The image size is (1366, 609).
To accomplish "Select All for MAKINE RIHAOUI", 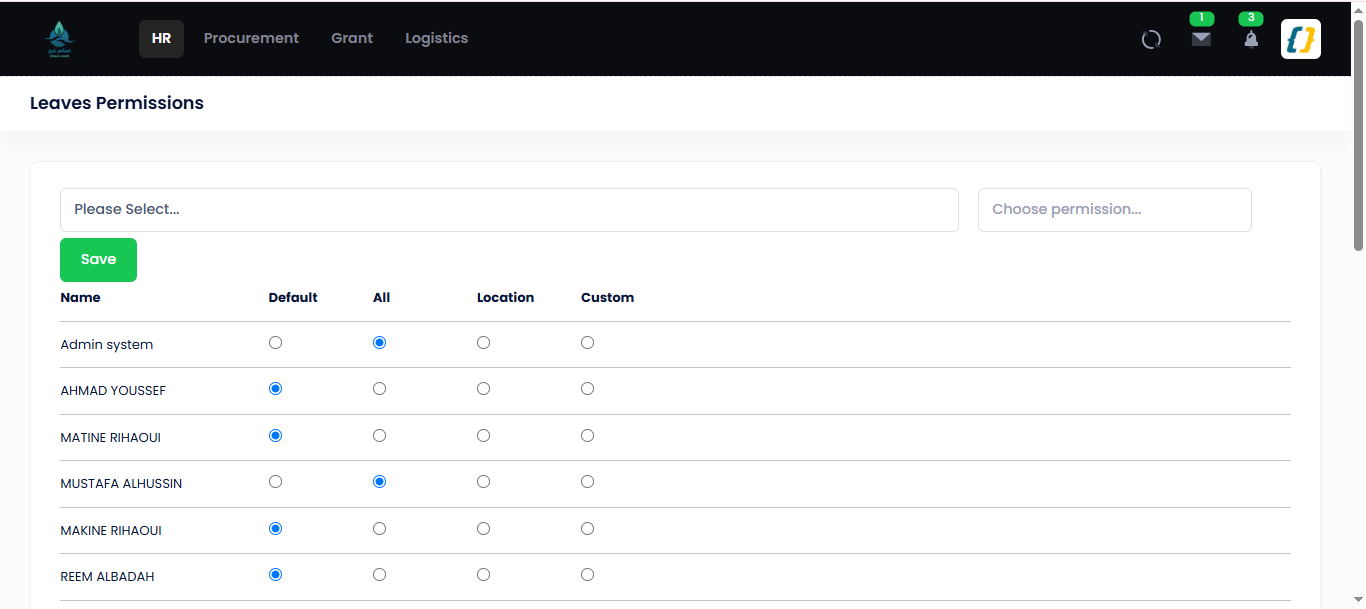I will pos(380,529).
